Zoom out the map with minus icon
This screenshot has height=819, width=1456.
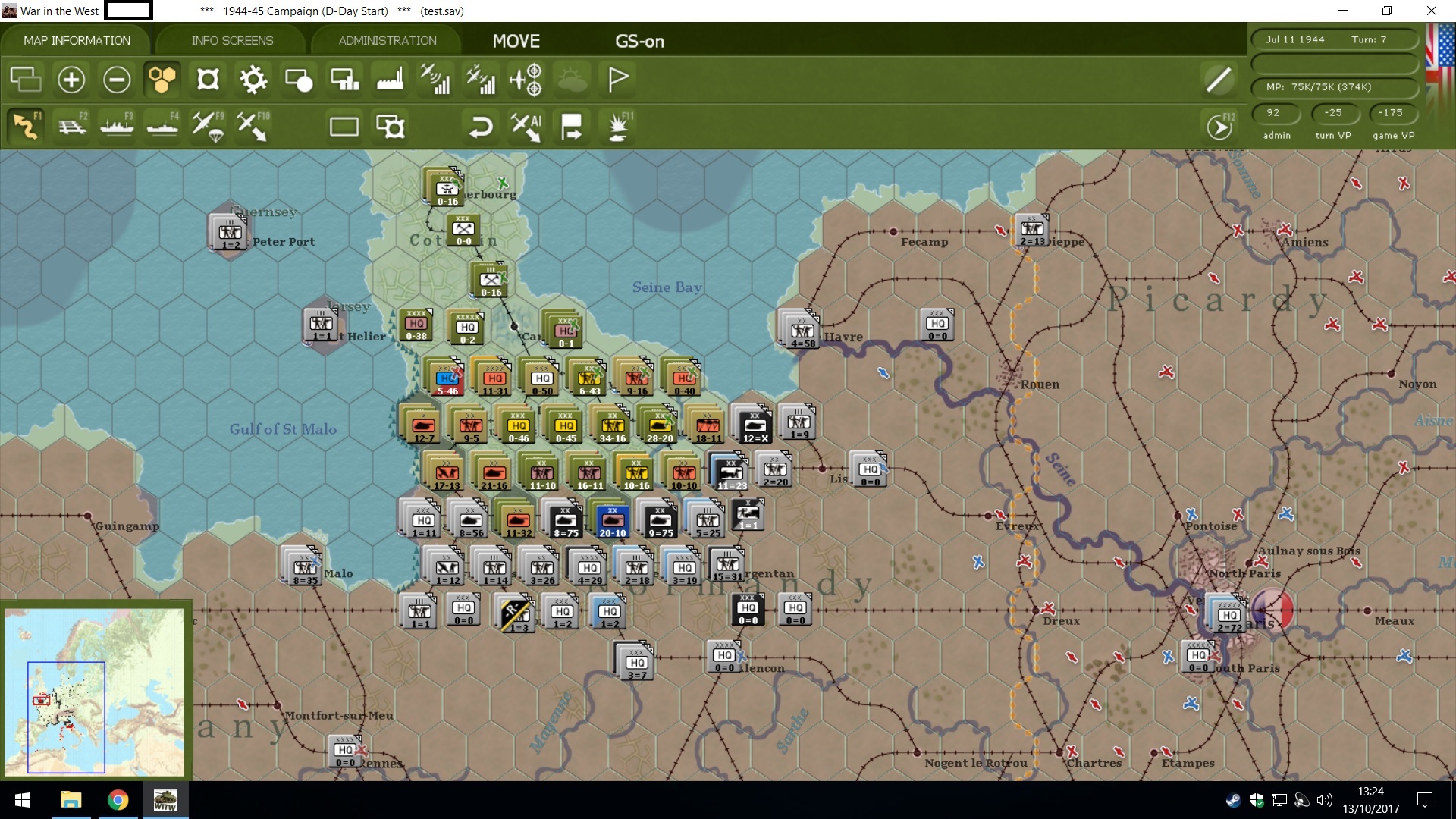117,79
